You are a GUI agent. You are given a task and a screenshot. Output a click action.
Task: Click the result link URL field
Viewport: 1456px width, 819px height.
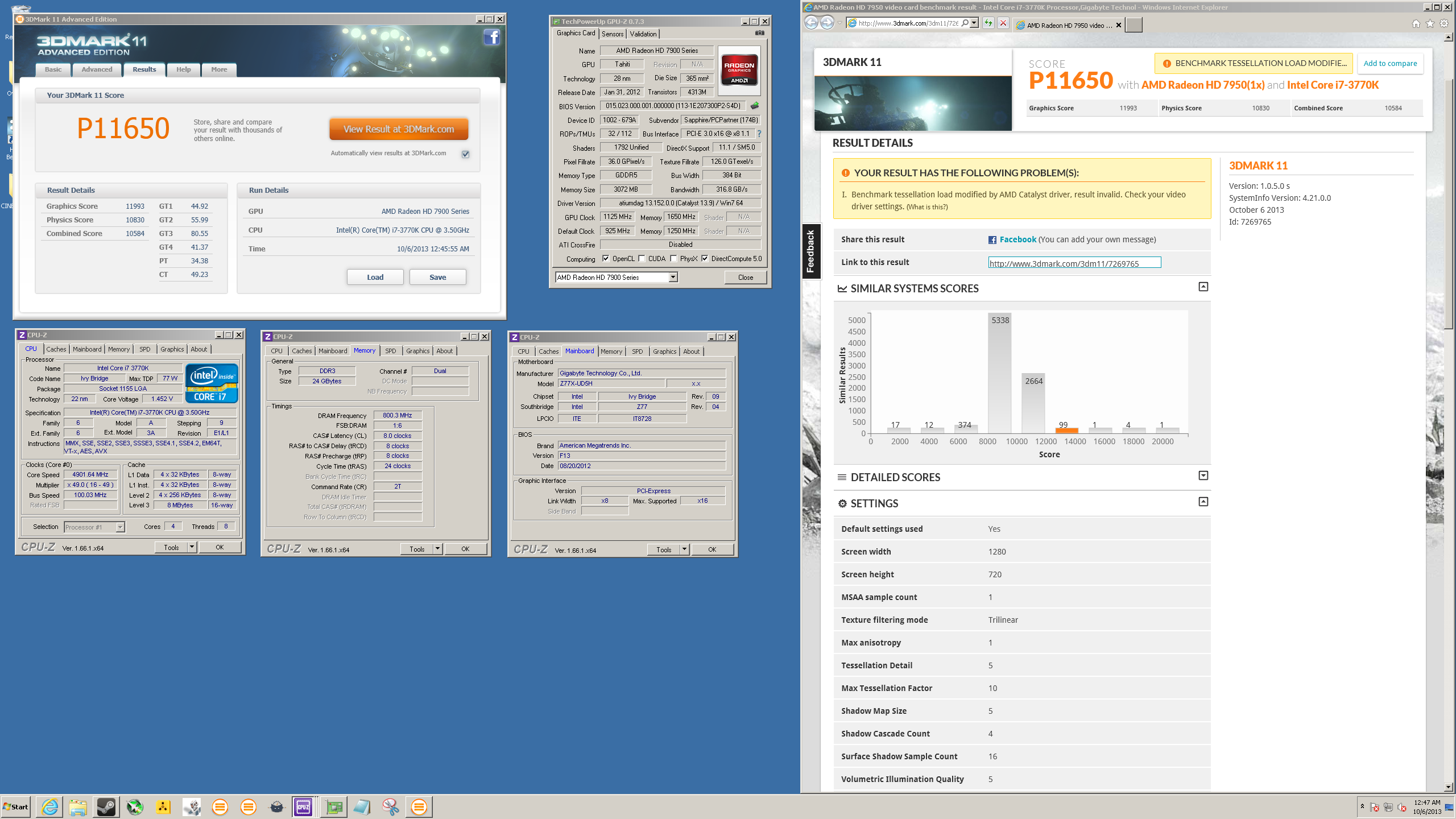(x=1074, y=263)
